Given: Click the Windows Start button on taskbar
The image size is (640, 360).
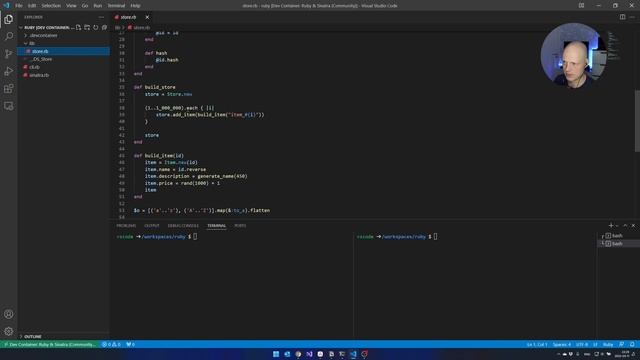Looking at the screenshot, I should (x=276, y=354).
